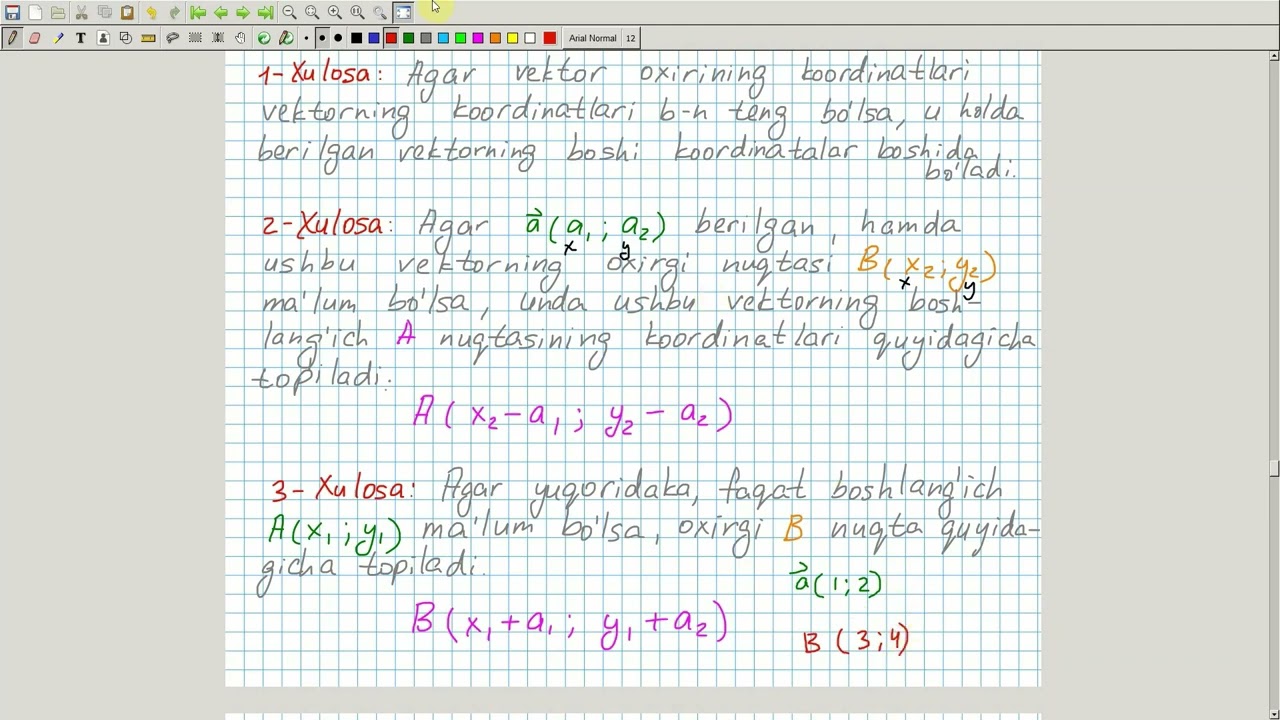Choose thick pen thickness
This screenshot has width=1280, height=720.
point(338,38)
